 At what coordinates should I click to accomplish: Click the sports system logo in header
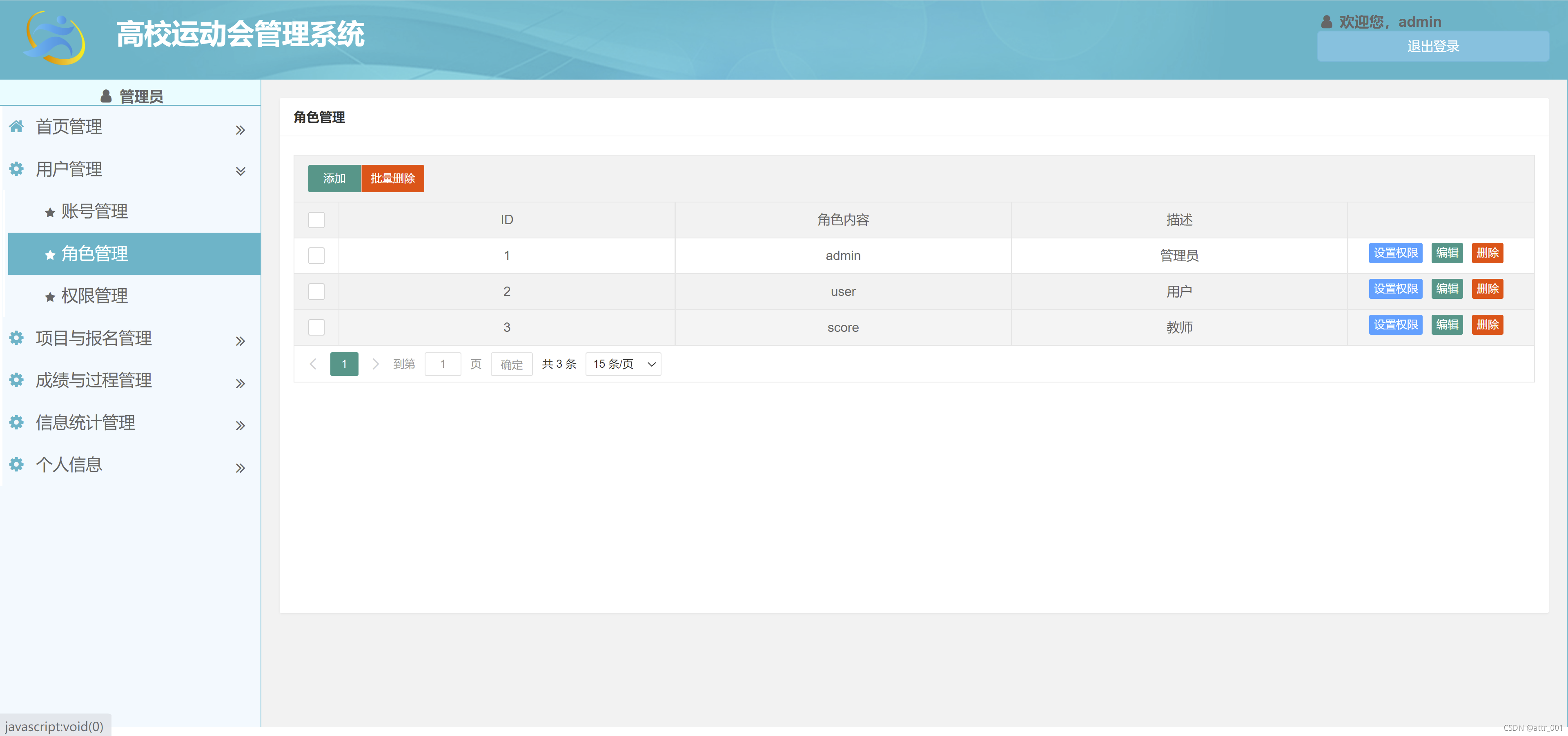point(54,38)
